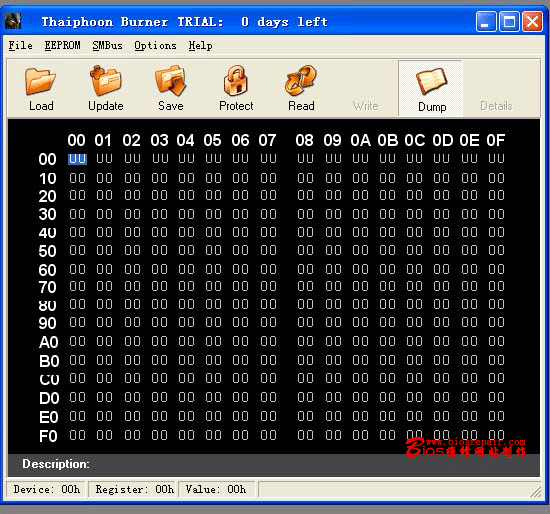Select byte at row 80 column 08
This screenshot has width=550, height=514.
click(305, 304)
